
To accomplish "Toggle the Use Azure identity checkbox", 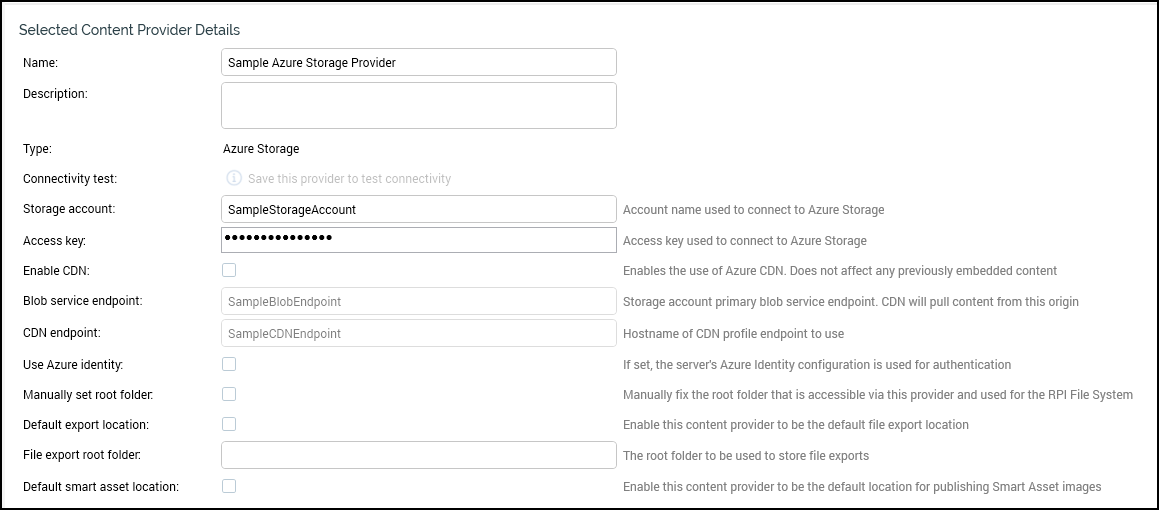I will coord(229,364).
